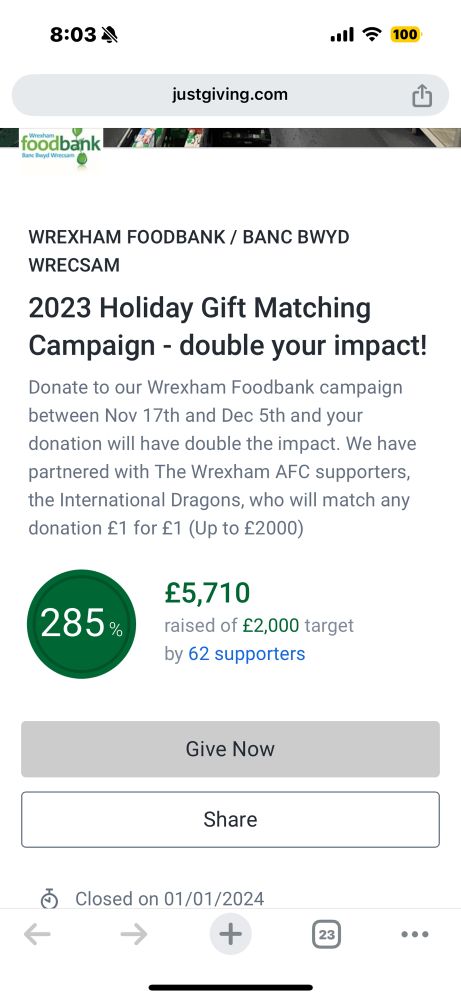Click the Share button

230,820
